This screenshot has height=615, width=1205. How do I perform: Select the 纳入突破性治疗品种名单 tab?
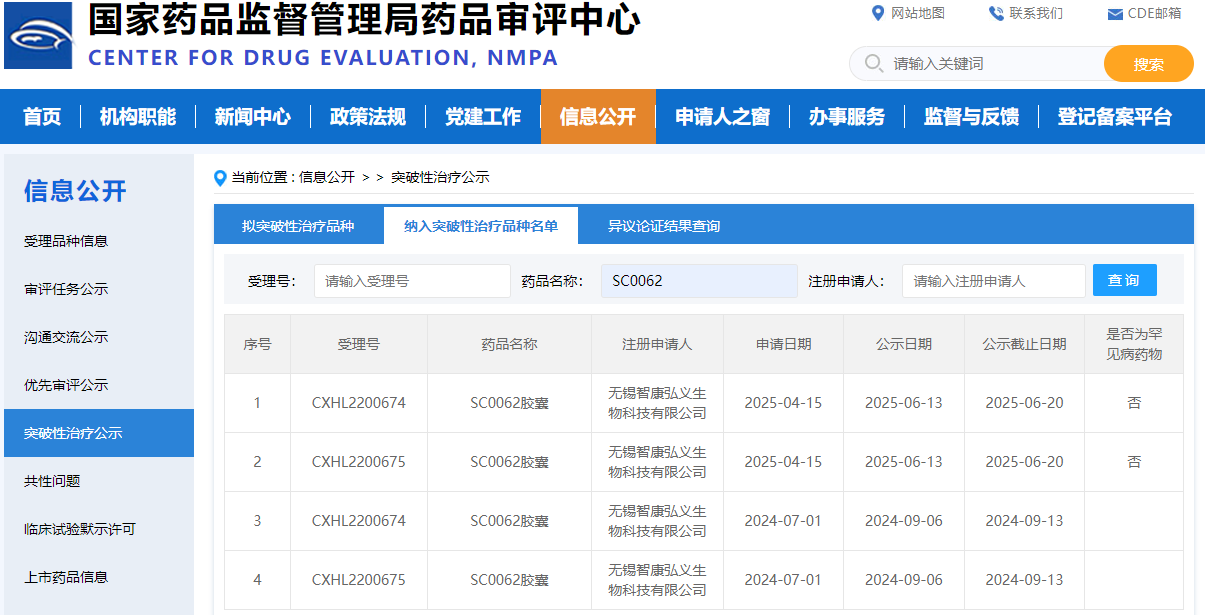481,226
